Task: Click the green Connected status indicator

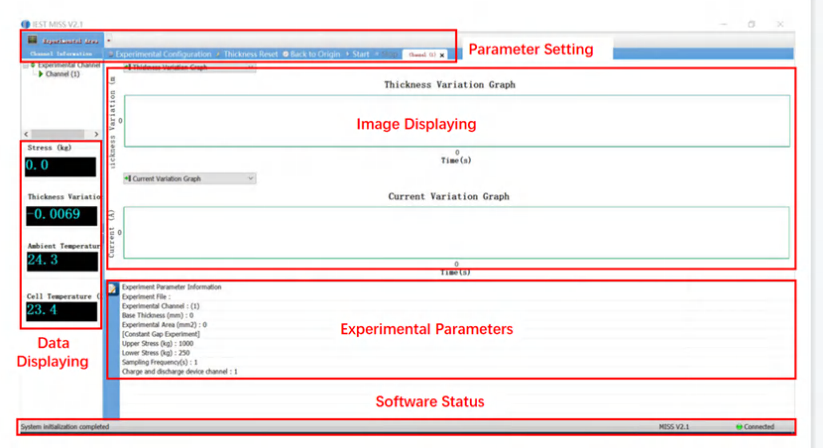Action: click(738, 427)
